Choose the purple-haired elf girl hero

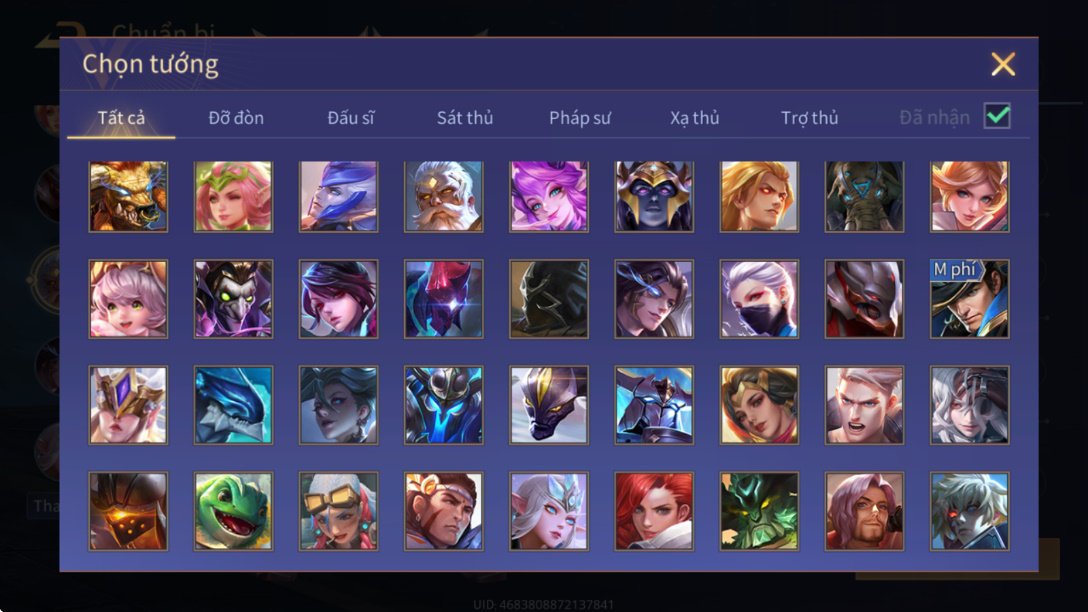[x=549, y=196]
